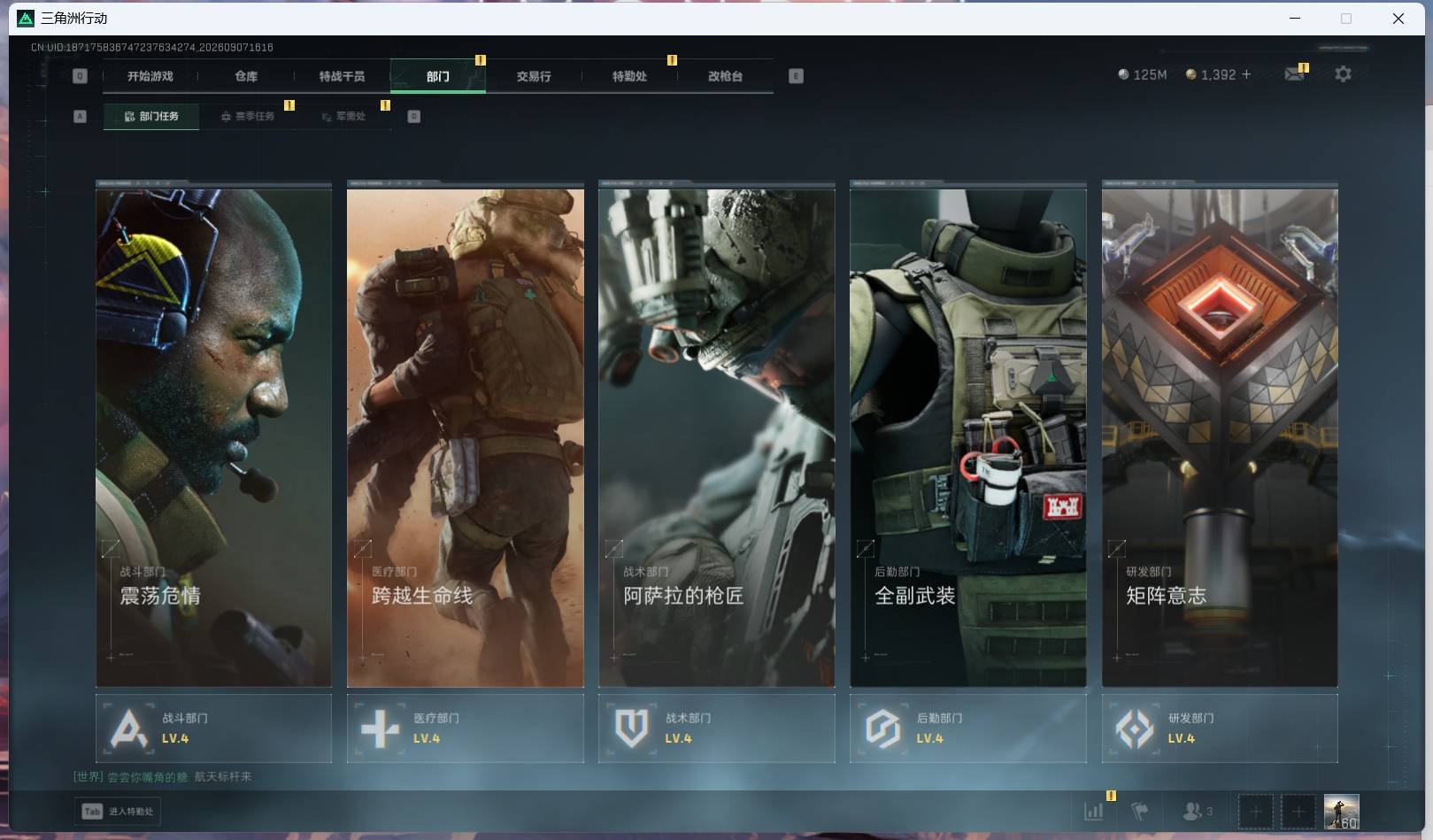Click the 阿萨拉的枪匠 card corner arrow icon
The image size is (1433, 840).
tap(613, 549)
